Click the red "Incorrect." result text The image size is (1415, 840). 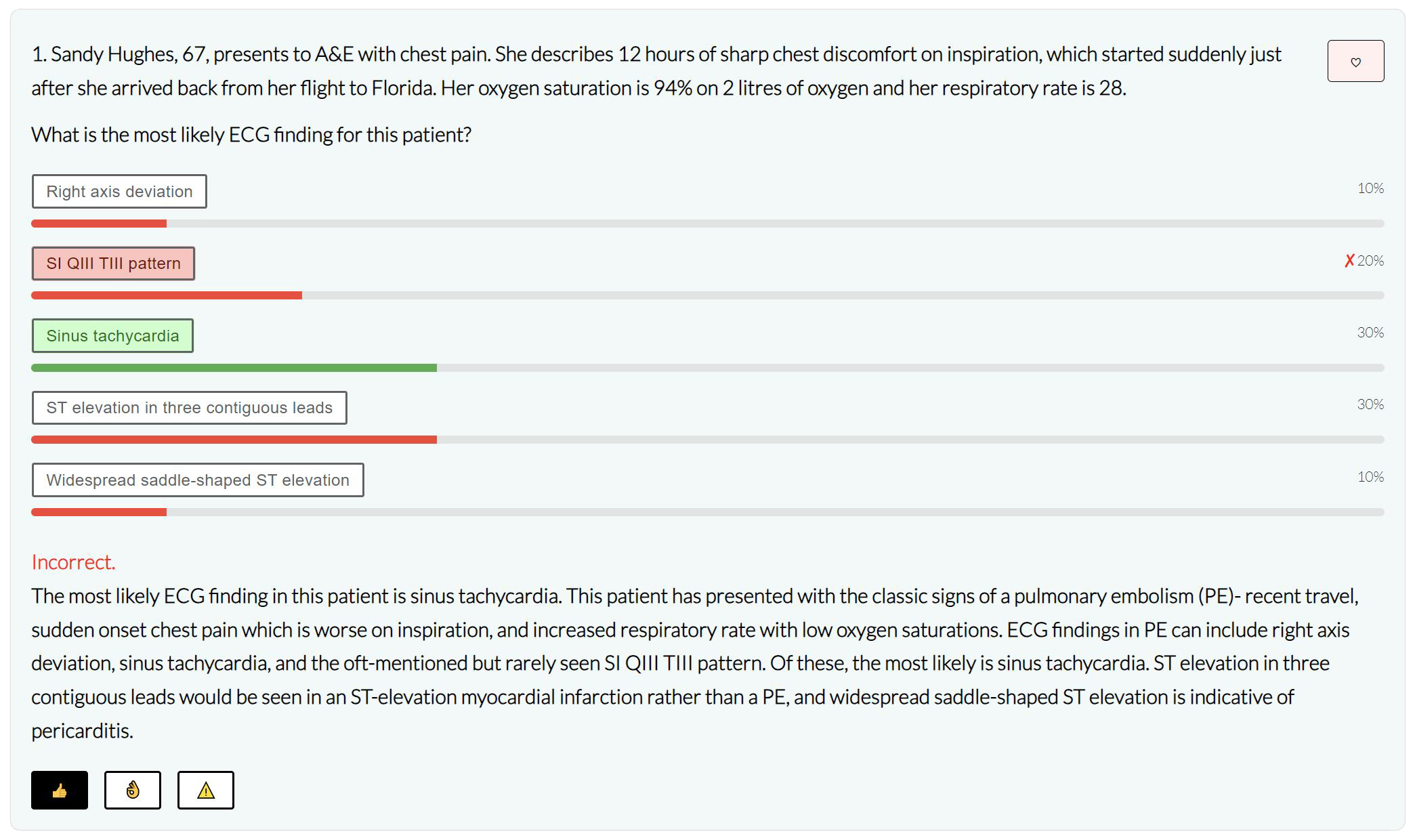coord(73,562)
